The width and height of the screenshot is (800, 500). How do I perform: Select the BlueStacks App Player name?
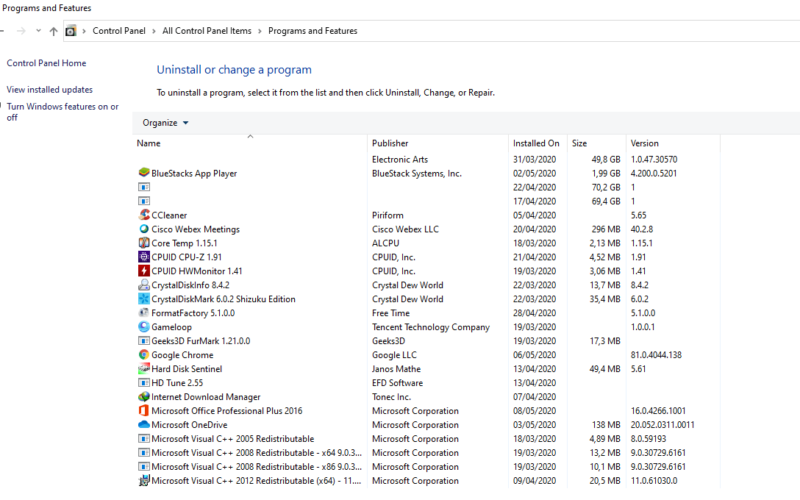pos(194,173)
